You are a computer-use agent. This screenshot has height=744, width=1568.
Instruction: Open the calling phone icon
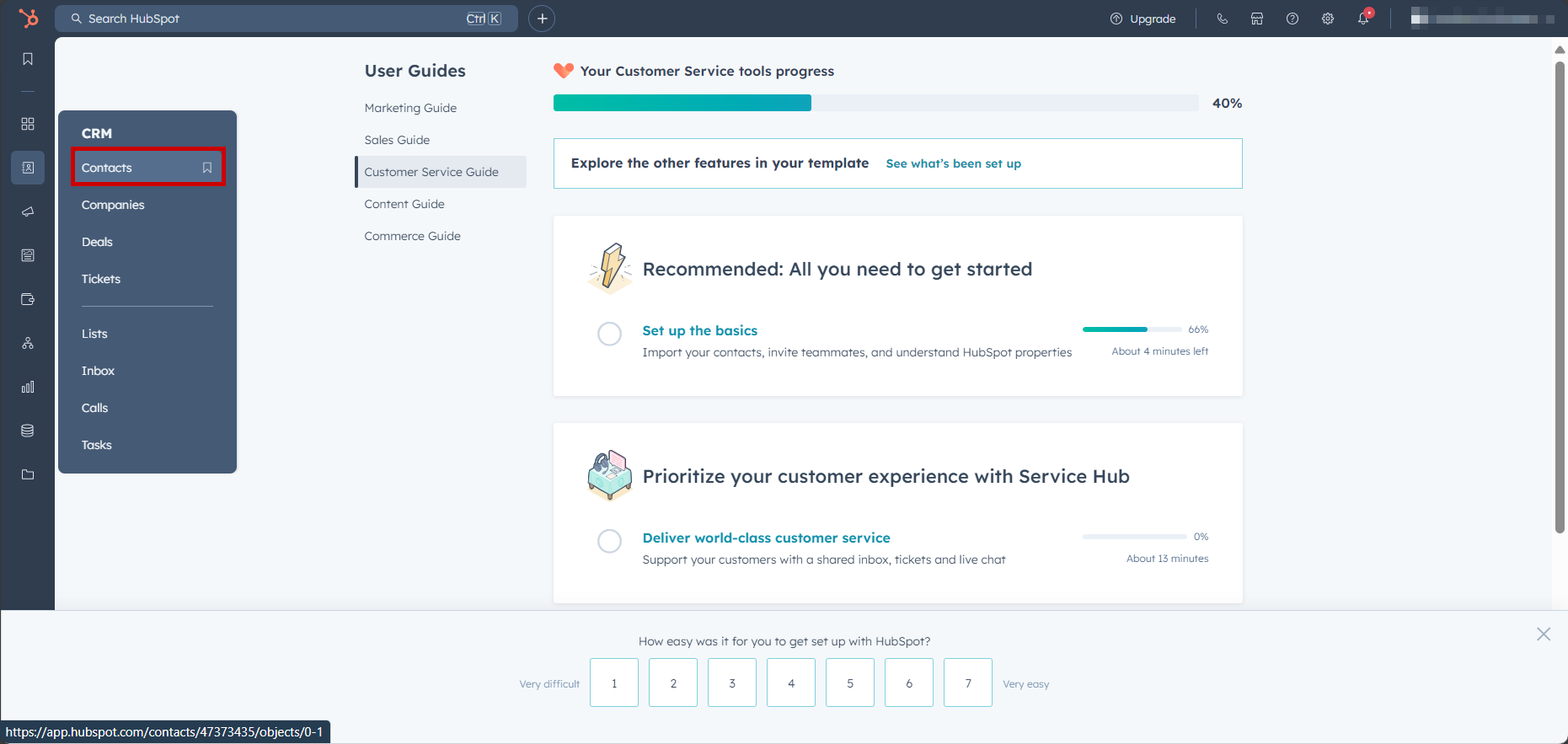coord(1222,19)
